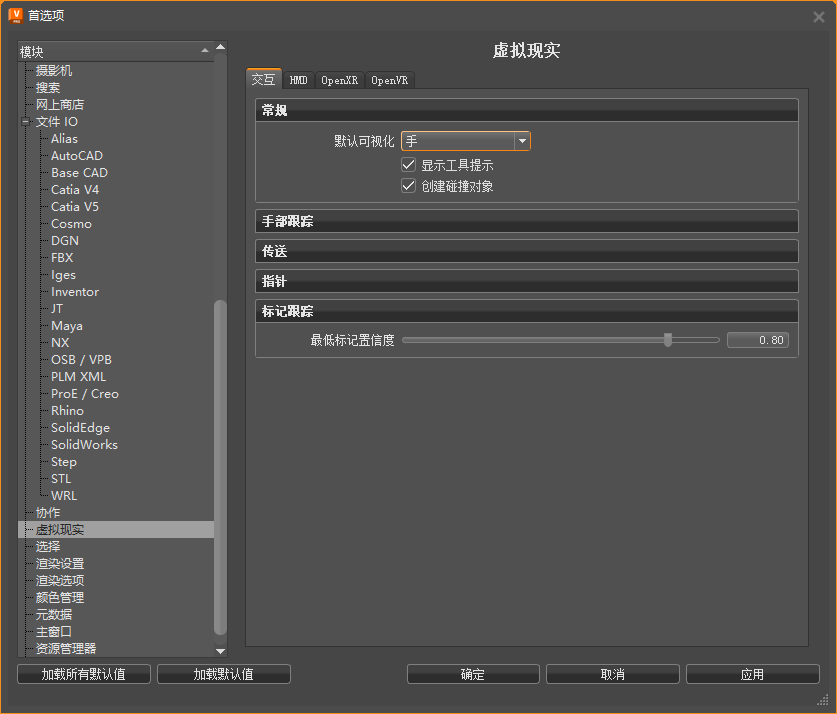
Task: Collapse the 标记跟踪 section
Action: coord(527,311)
